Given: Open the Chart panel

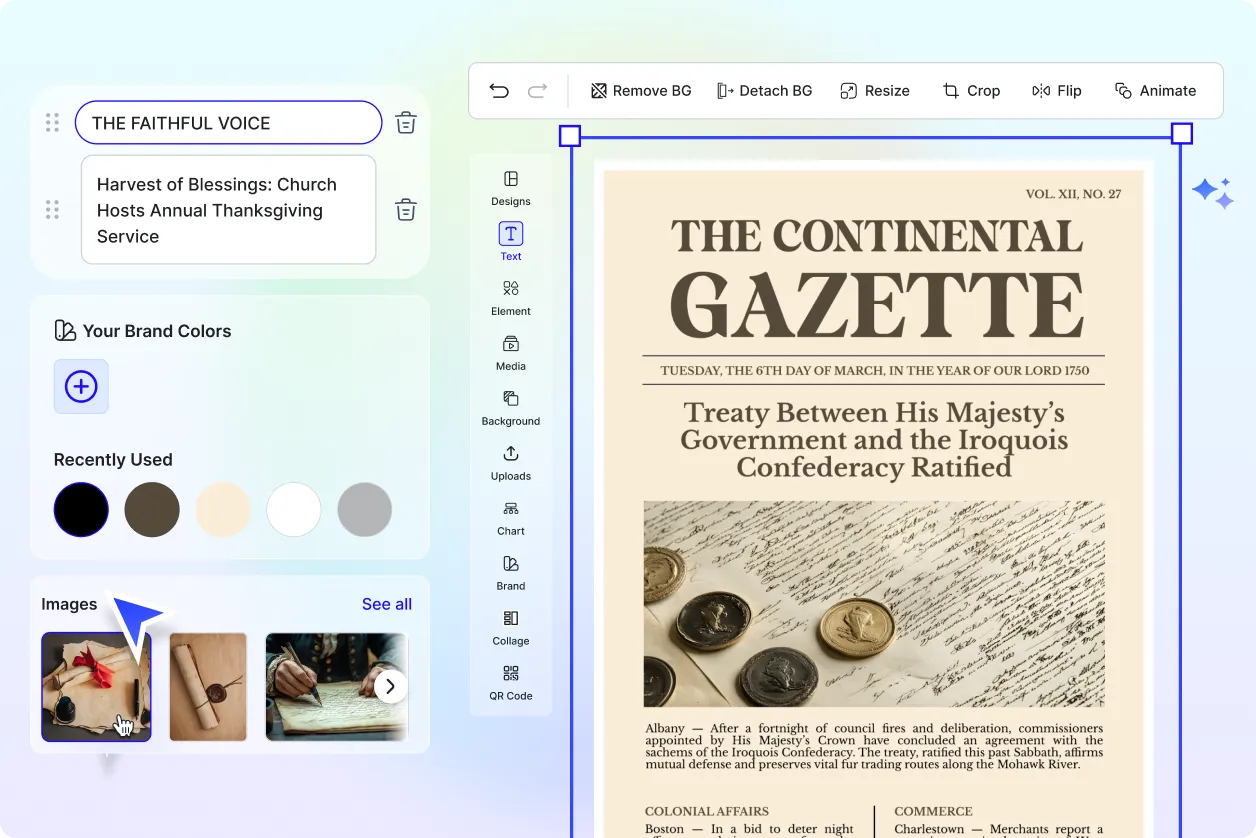Looking at the screenshot, I should [x=511, y=517].
